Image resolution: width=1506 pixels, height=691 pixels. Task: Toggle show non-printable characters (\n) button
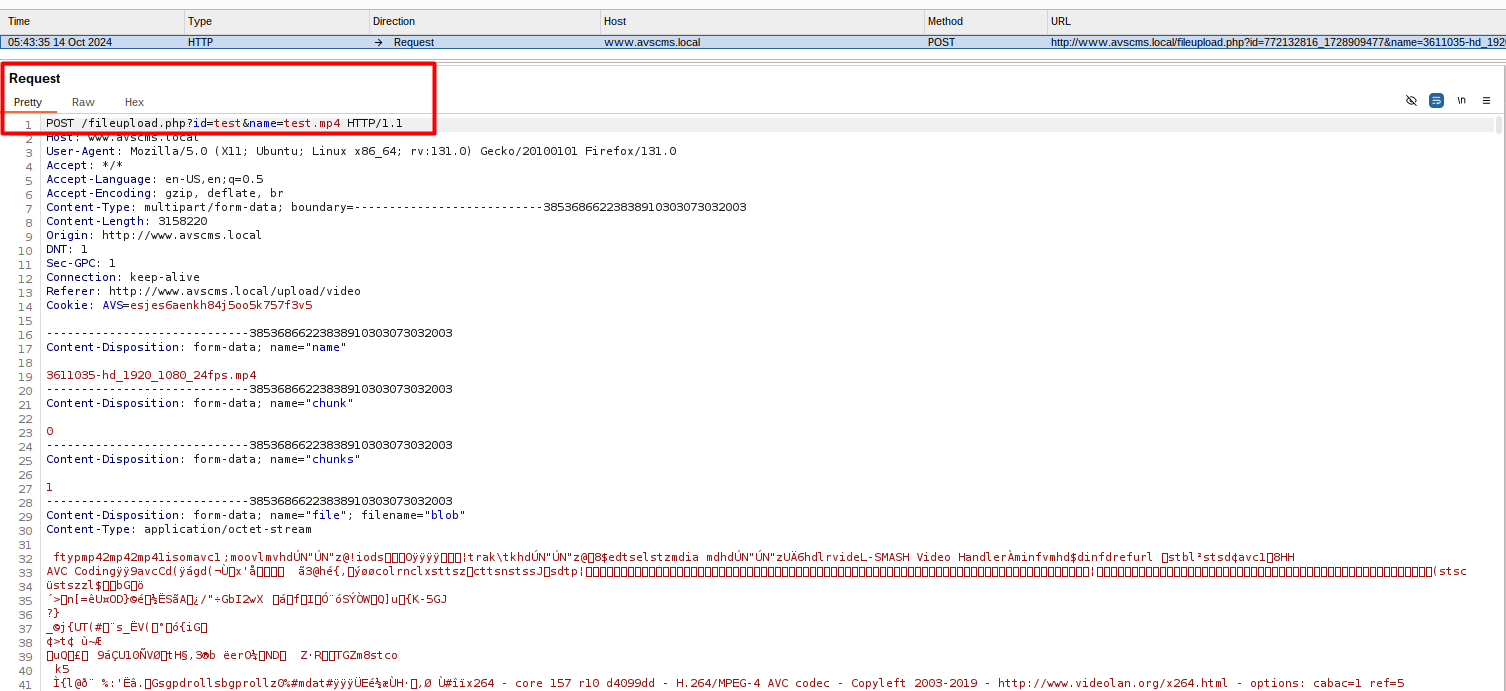(x=1461, y=101)
